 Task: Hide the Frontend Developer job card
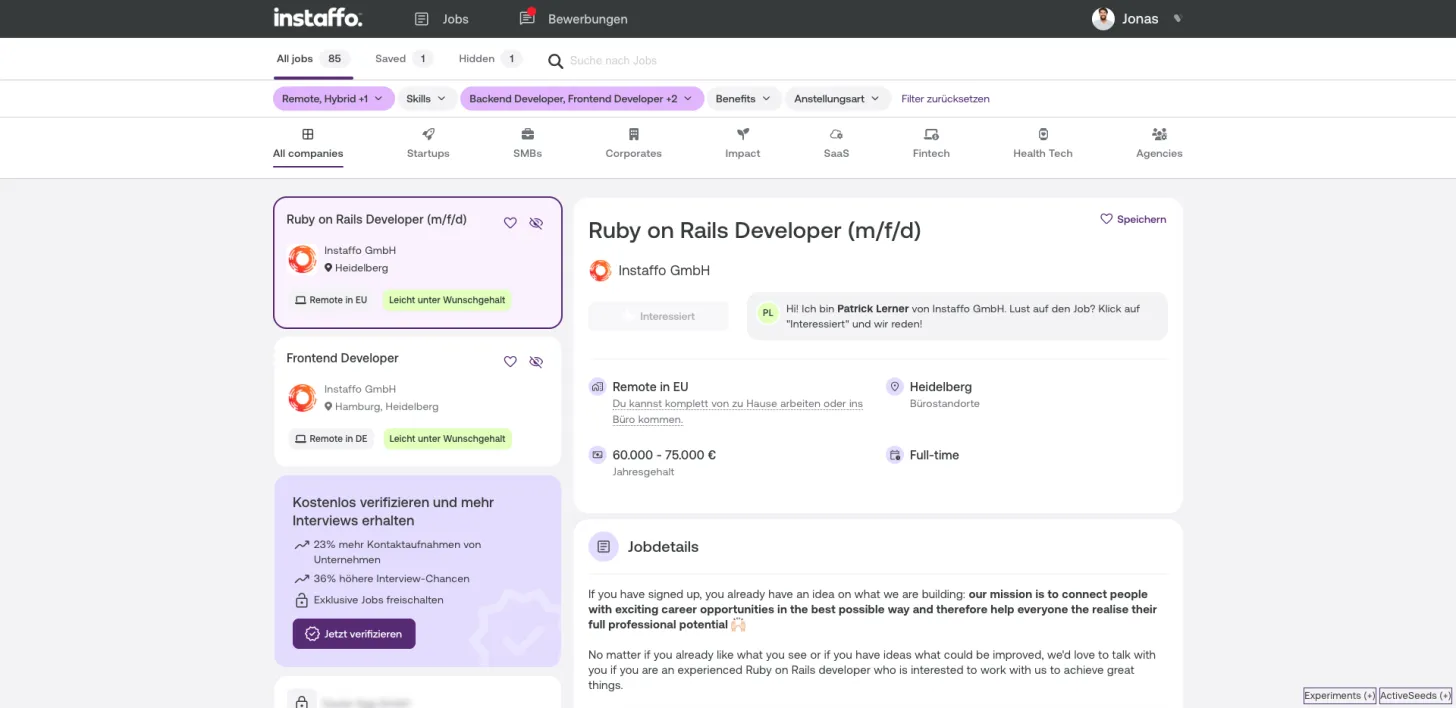click(x=536, y=362)
